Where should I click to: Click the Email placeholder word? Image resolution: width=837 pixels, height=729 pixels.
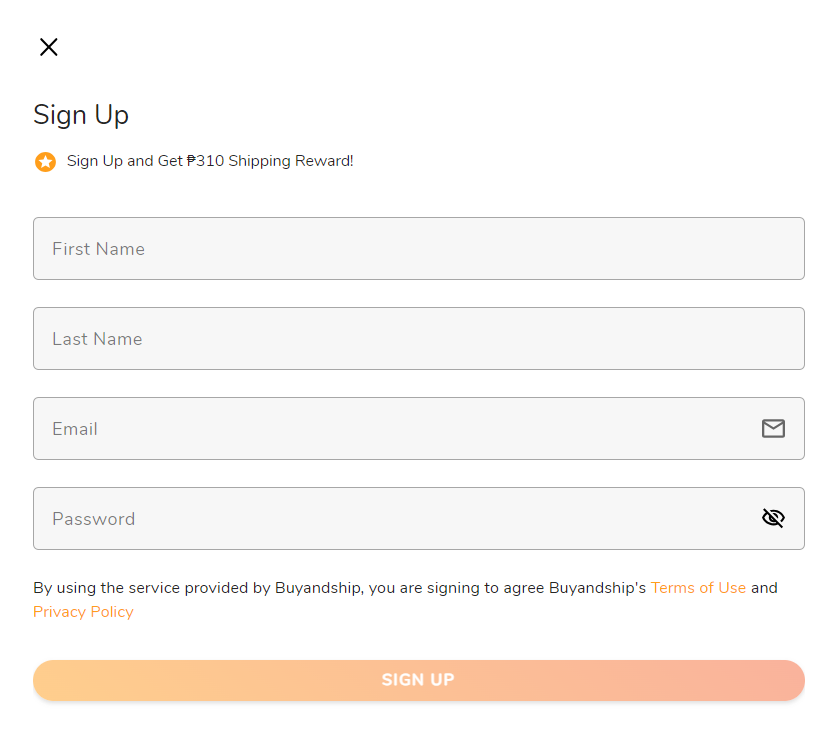coord(75,429)
